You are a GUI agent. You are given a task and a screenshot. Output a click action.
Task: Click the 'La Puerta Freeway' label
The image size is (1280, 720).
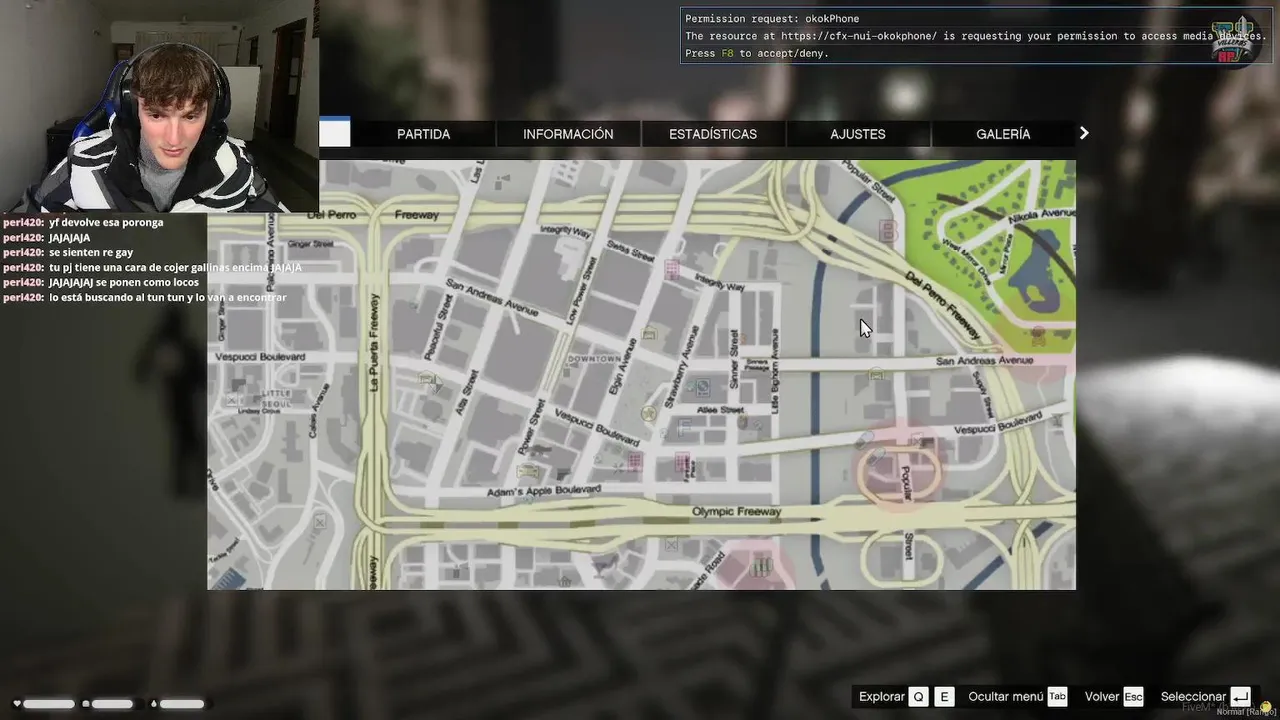(375, 341)
